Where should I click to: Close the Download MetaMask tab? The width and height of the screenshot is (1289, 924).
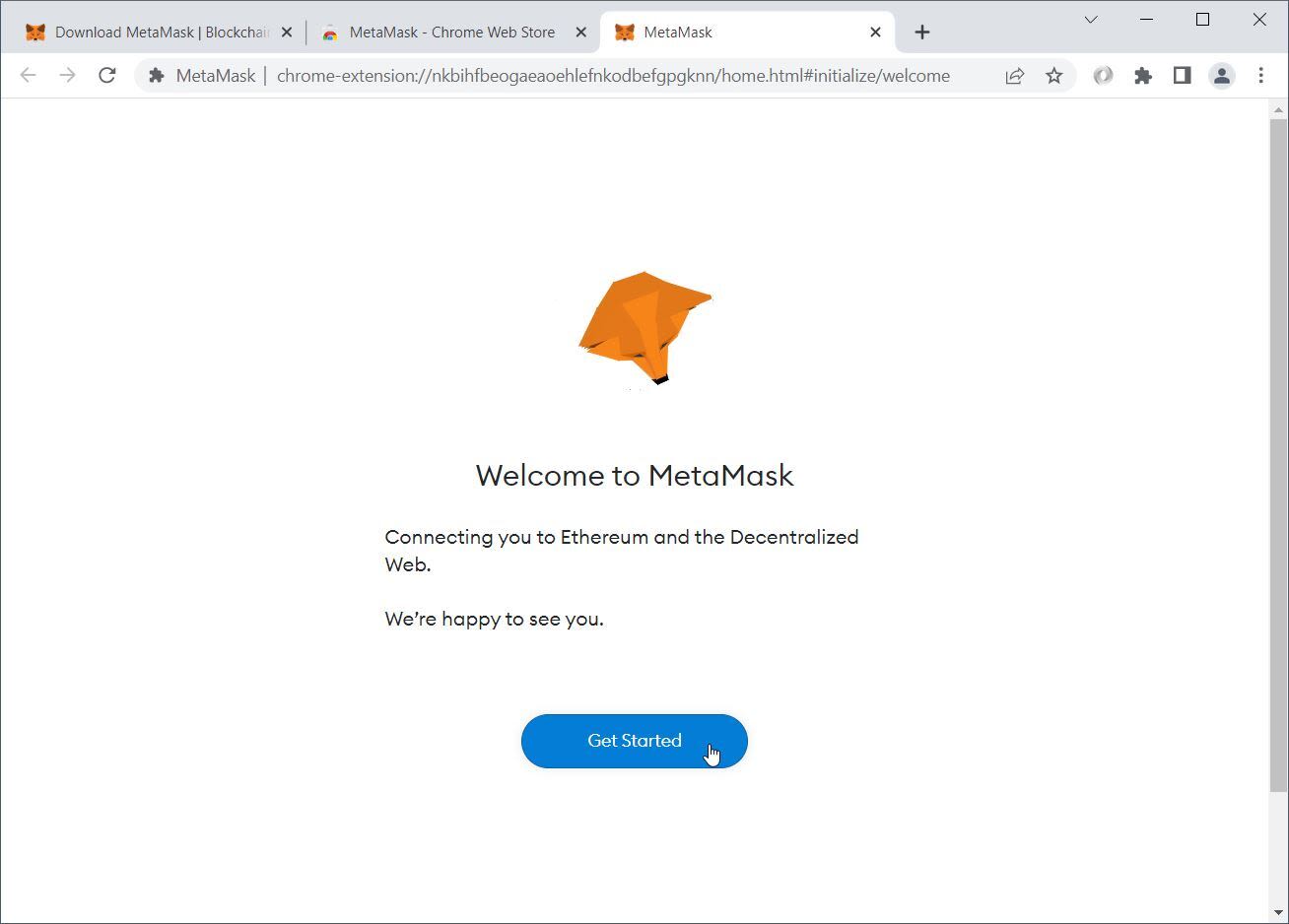pyautogui.click(x=287, y=33)
